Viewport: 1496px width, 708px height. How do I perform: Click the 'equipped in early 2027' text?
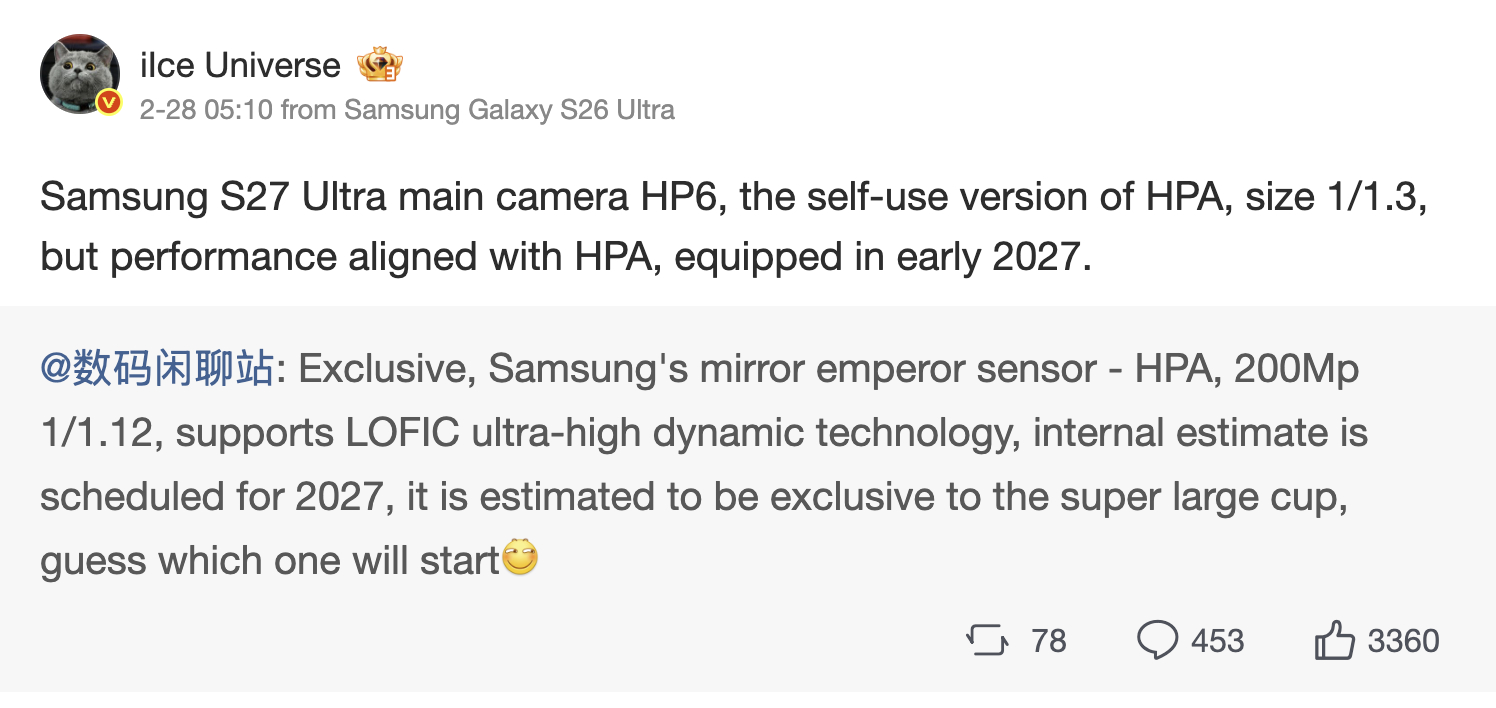pos(880,257)
